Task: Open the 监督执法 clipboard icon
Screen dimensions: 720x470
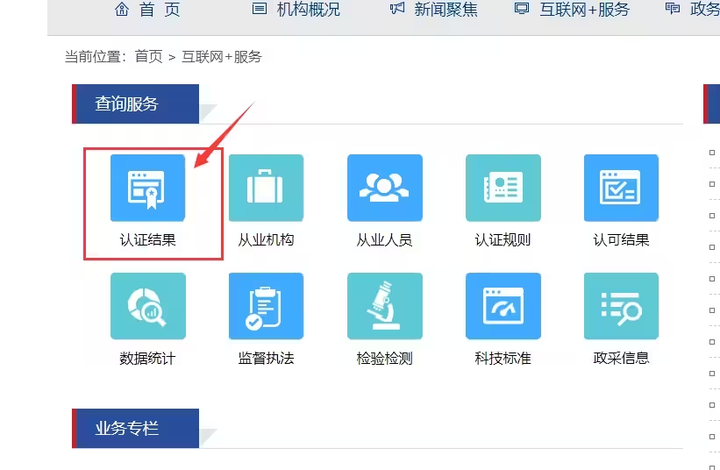Action: point(266,306)
